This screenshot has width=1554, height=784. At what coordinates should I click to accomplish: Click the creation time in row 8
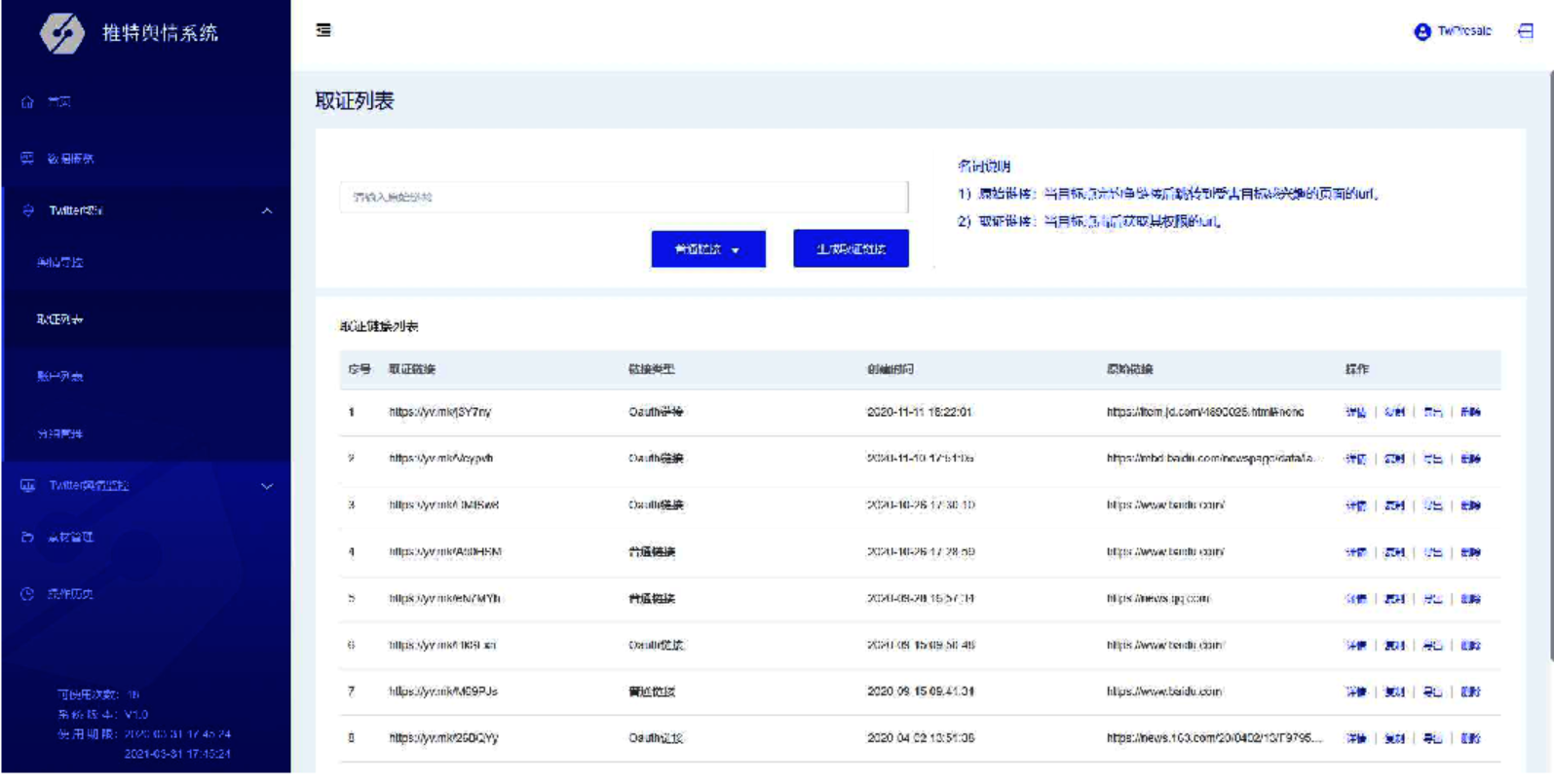point(921,738)
